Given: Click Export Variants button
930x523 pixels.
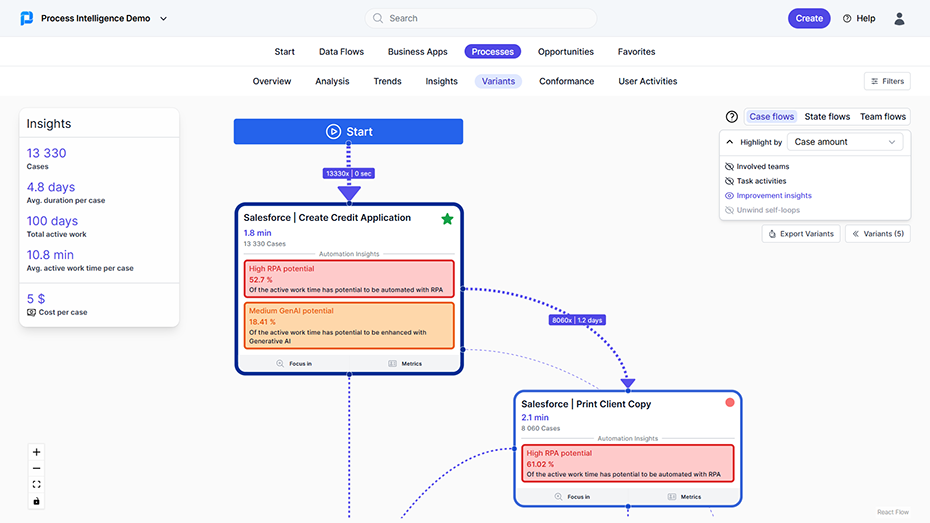Looking at the screenshot, I should coord(801,234).
